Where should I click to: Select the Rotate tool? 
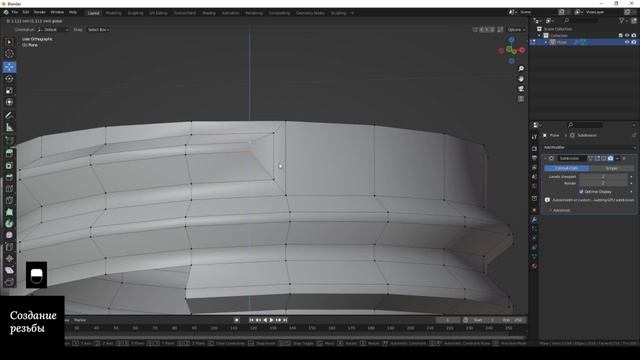click(9, 79)
